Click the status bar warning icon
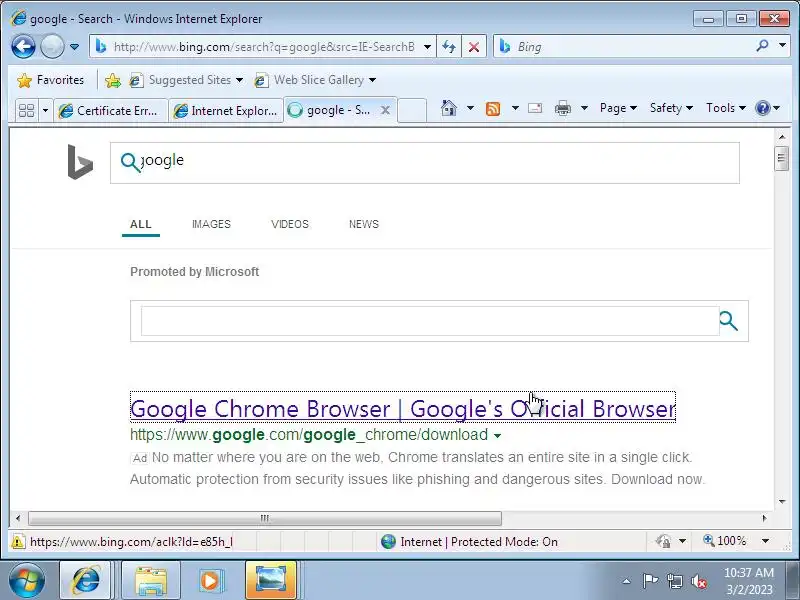 tap(18, 541)
